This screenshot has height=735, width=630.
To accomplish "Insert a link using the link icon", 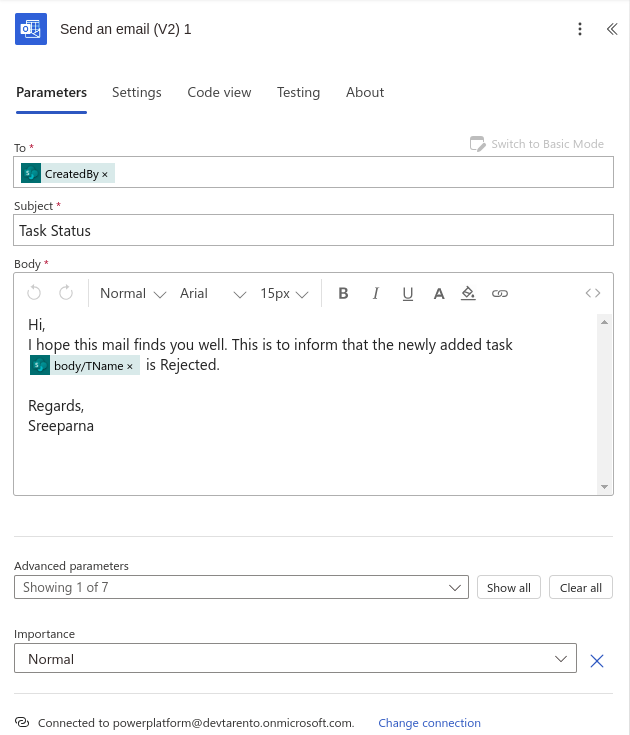I will (x=500, y=293).
